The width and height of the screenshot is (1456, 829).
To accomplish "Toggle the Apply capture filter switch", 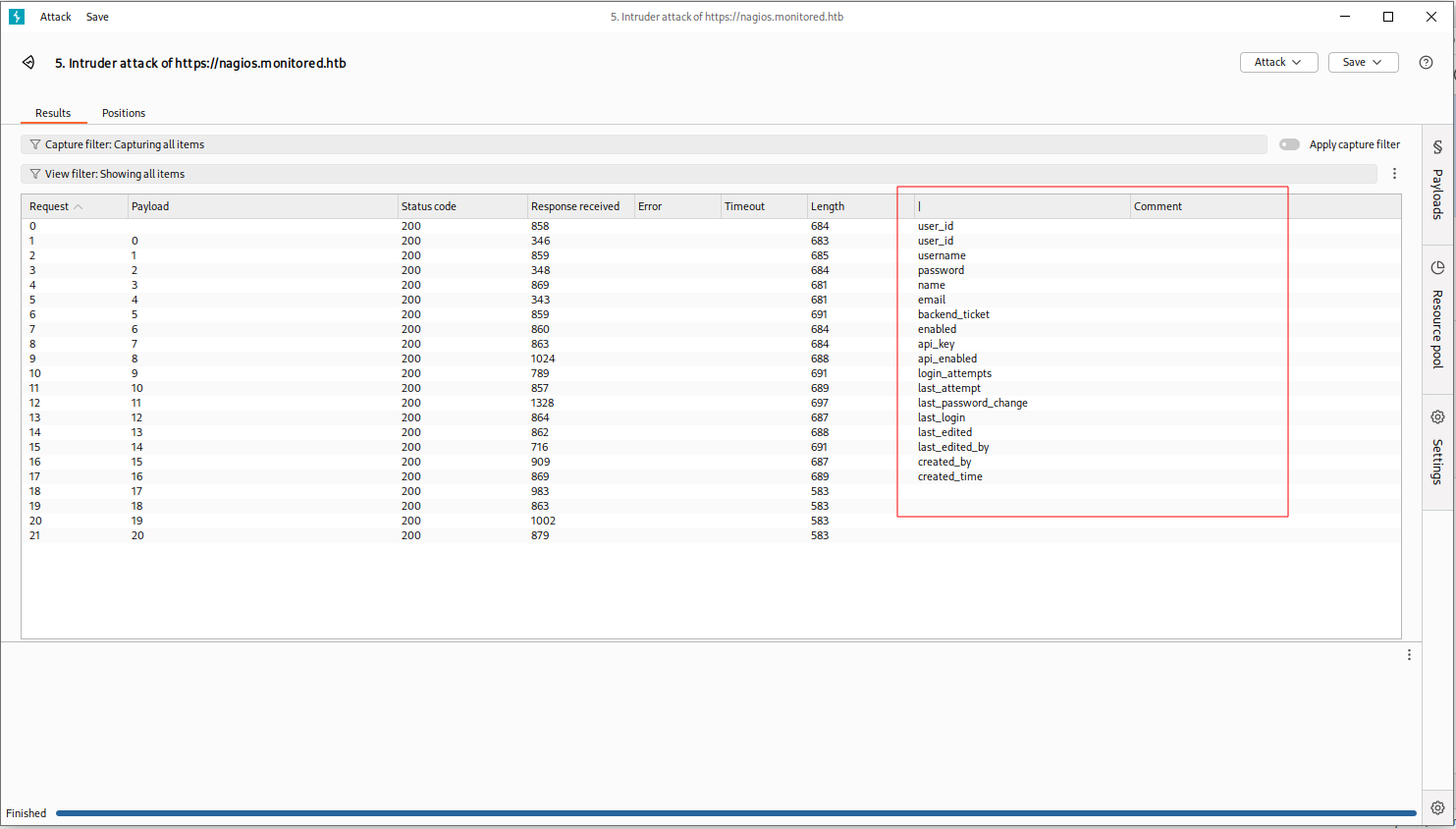I will point(1289,144).
